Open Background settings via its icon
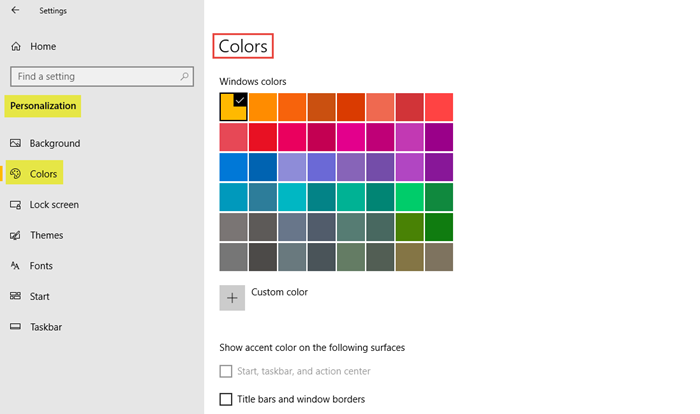 [16, 143]
